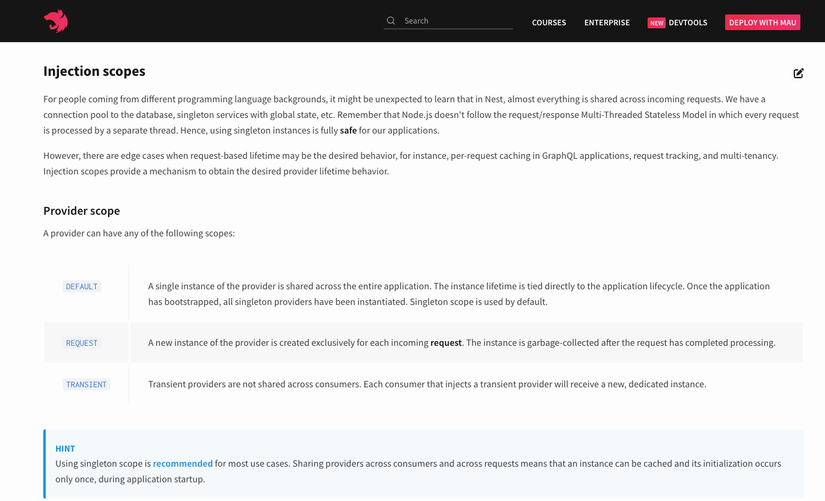Screen dimensions: 825x501
Task: Click the blue HINT label
Action: [65, 449]
